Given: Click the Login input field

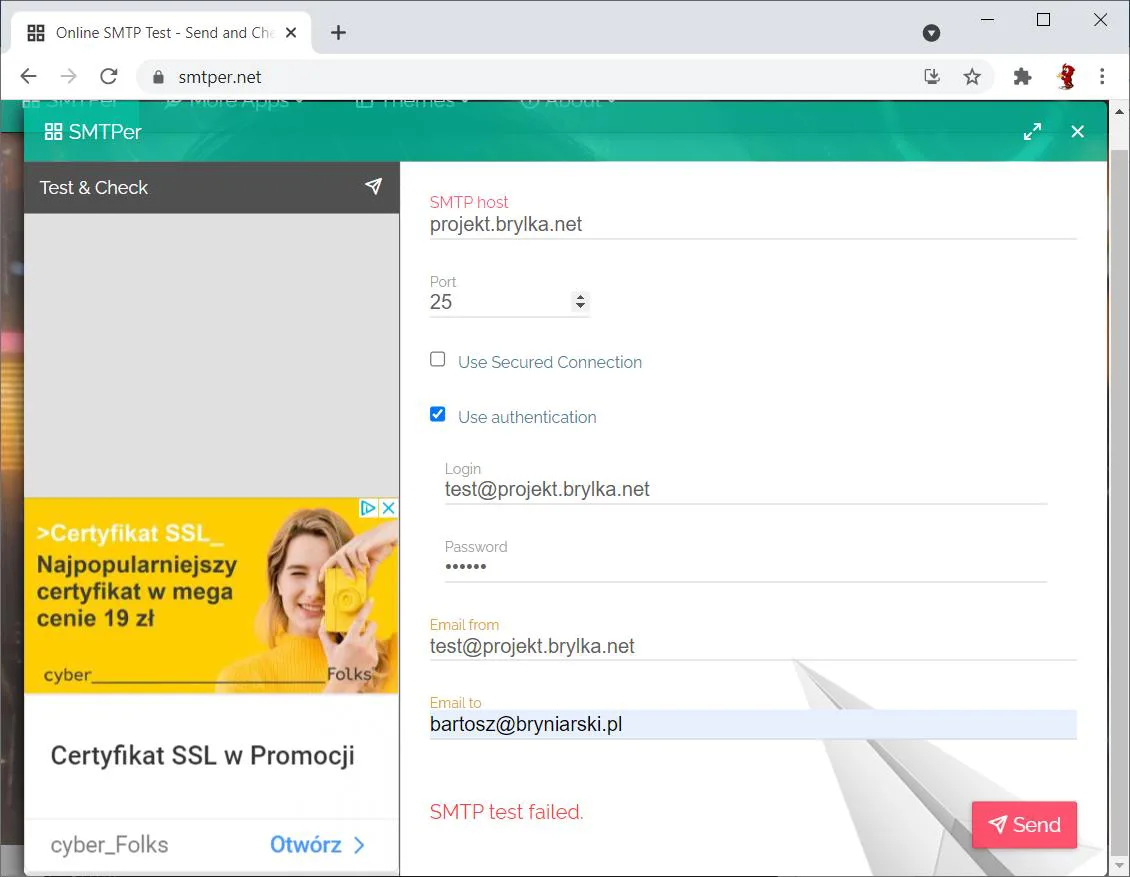Looking at the screenshot, I should point(745,490).
